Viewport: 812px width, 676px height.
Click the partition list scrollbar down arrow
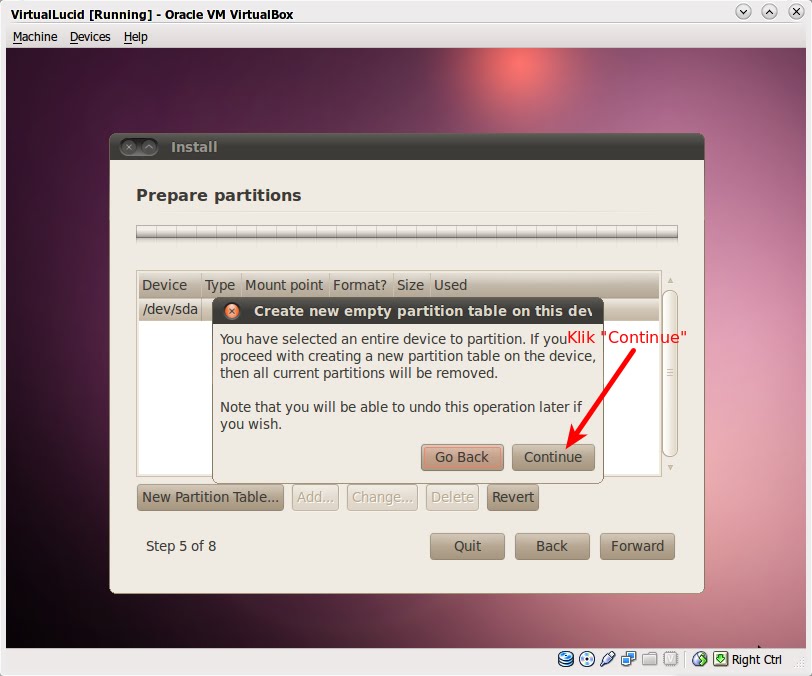[670, 468]
